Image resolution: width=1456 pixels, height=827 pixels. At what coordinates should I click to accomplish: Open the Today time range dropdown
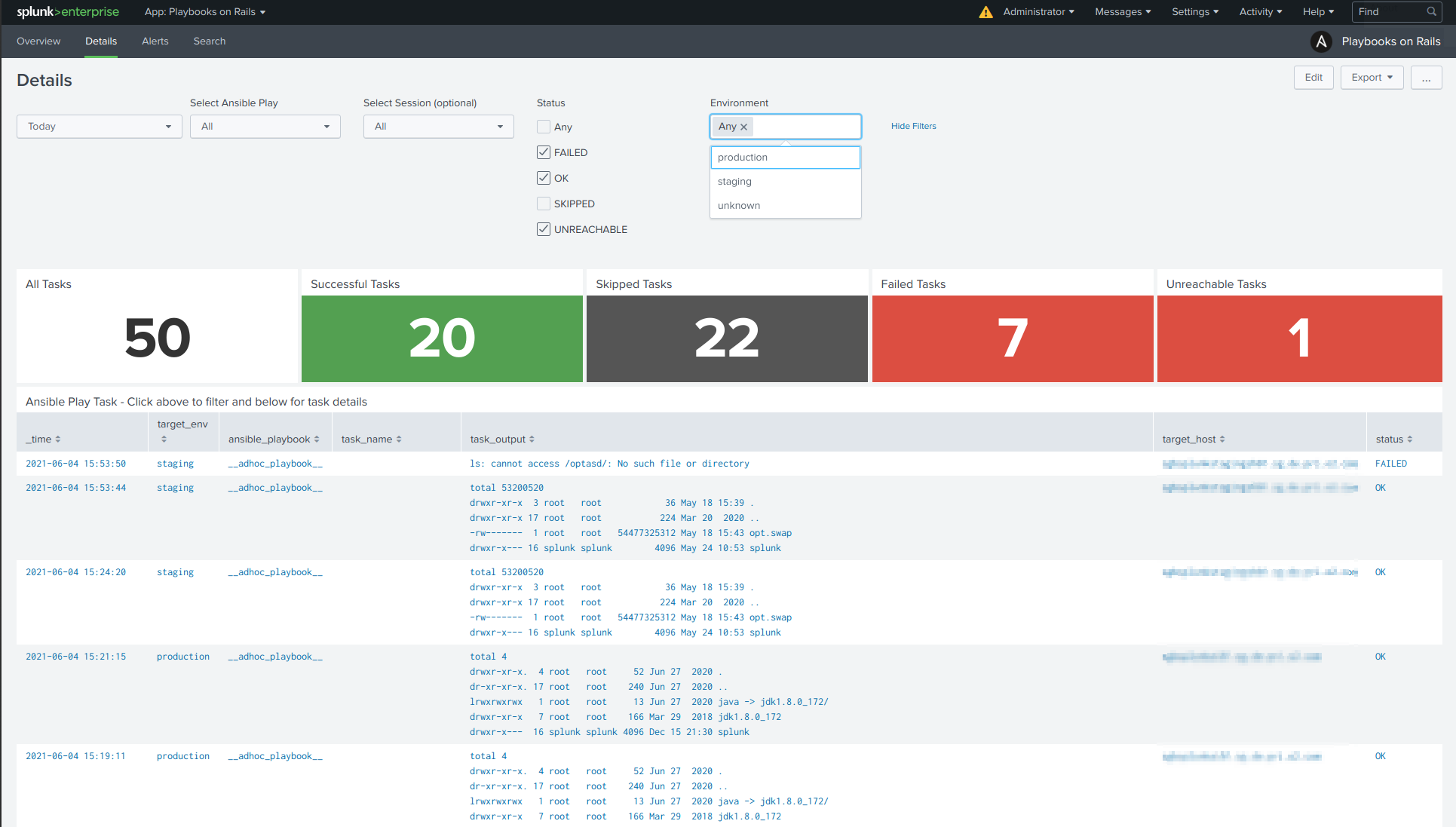(100, 127)
